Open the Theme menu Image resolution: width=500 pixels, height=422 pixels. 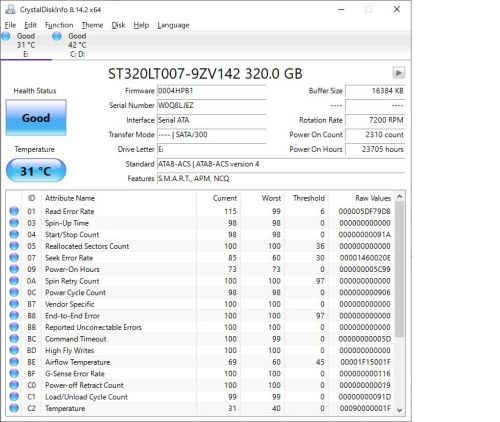92,25
